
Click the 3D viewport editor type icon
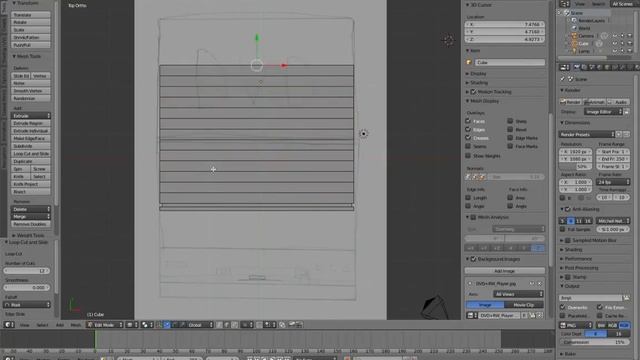click(8, 325)
